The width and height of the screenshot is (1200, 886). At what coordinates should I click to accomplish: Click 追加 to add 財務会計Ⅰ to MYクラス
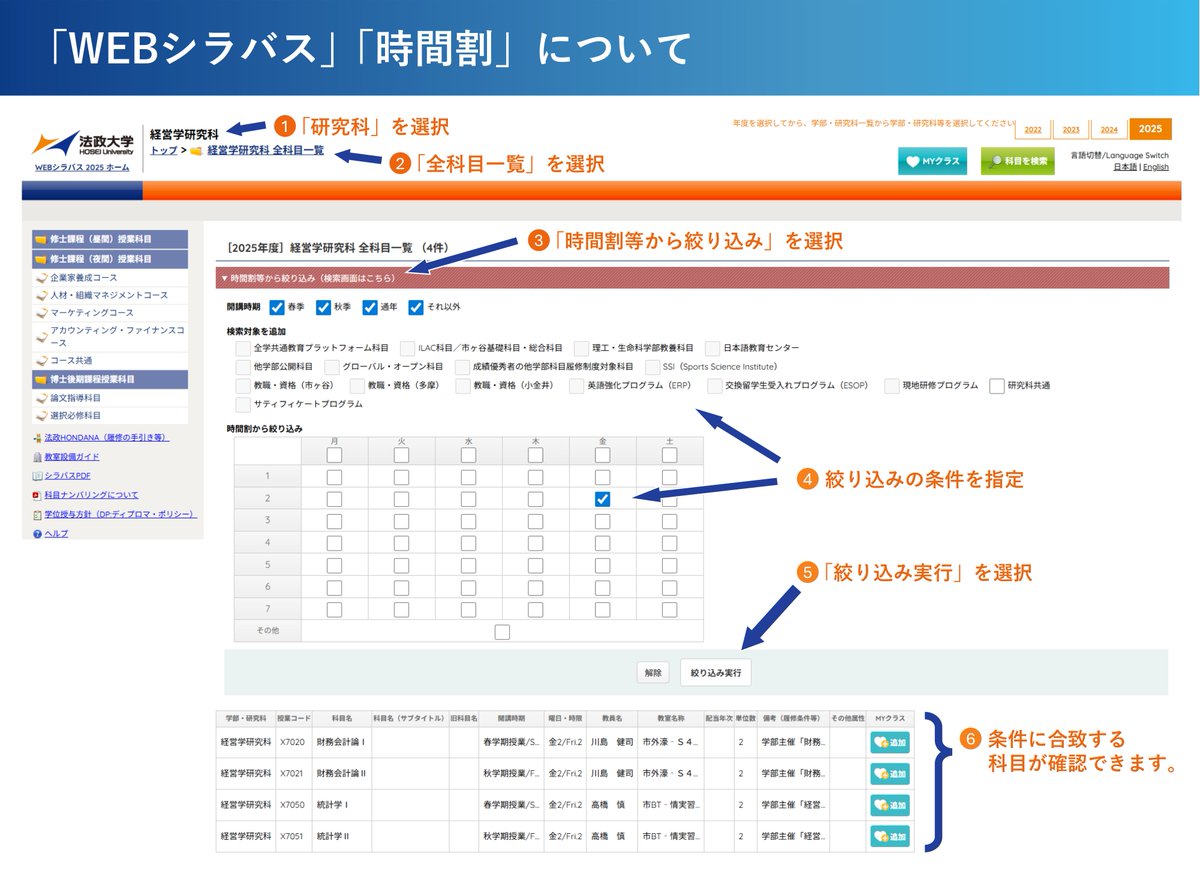point(888,740)
